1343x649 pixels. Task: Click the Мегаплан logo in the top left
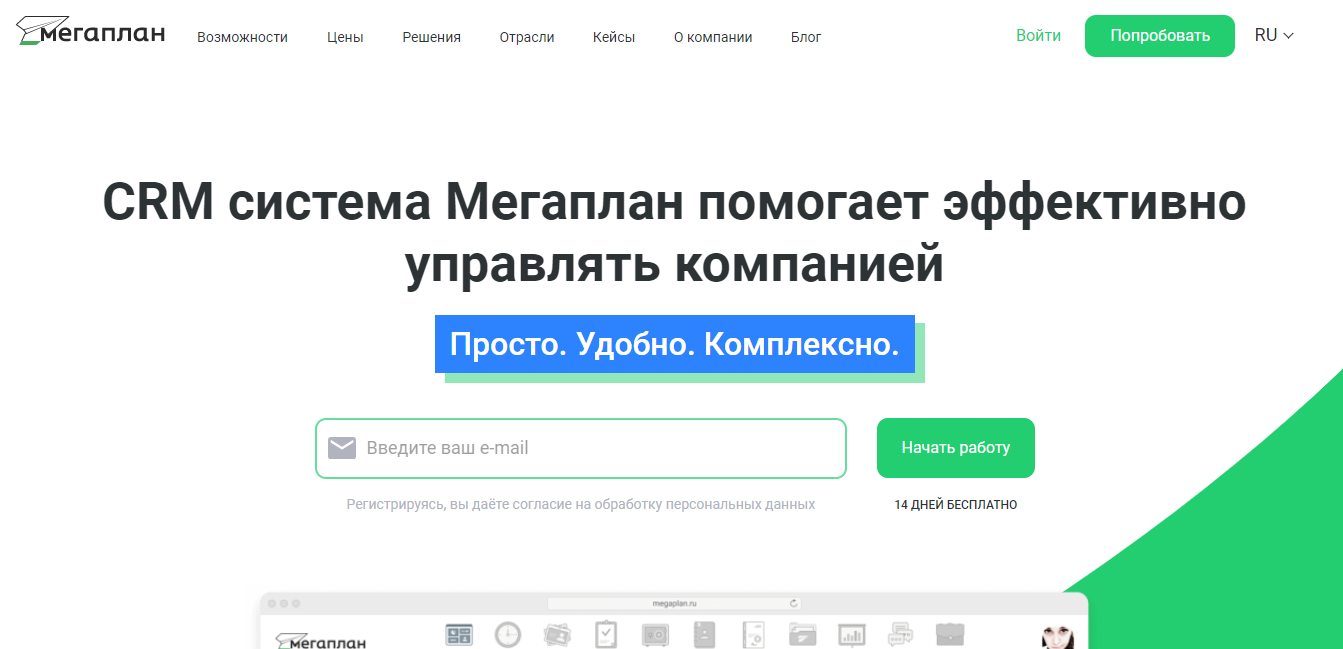[x=89, y=32]
